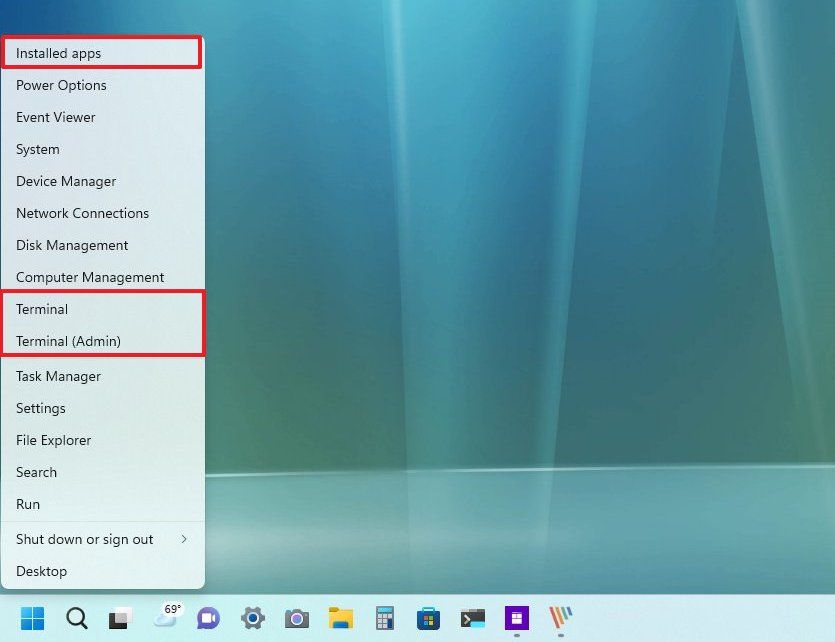Click Desktop at the menu bottom
Image resolution: width=835 pixels, height=642 pixels.
click(41, 571)
